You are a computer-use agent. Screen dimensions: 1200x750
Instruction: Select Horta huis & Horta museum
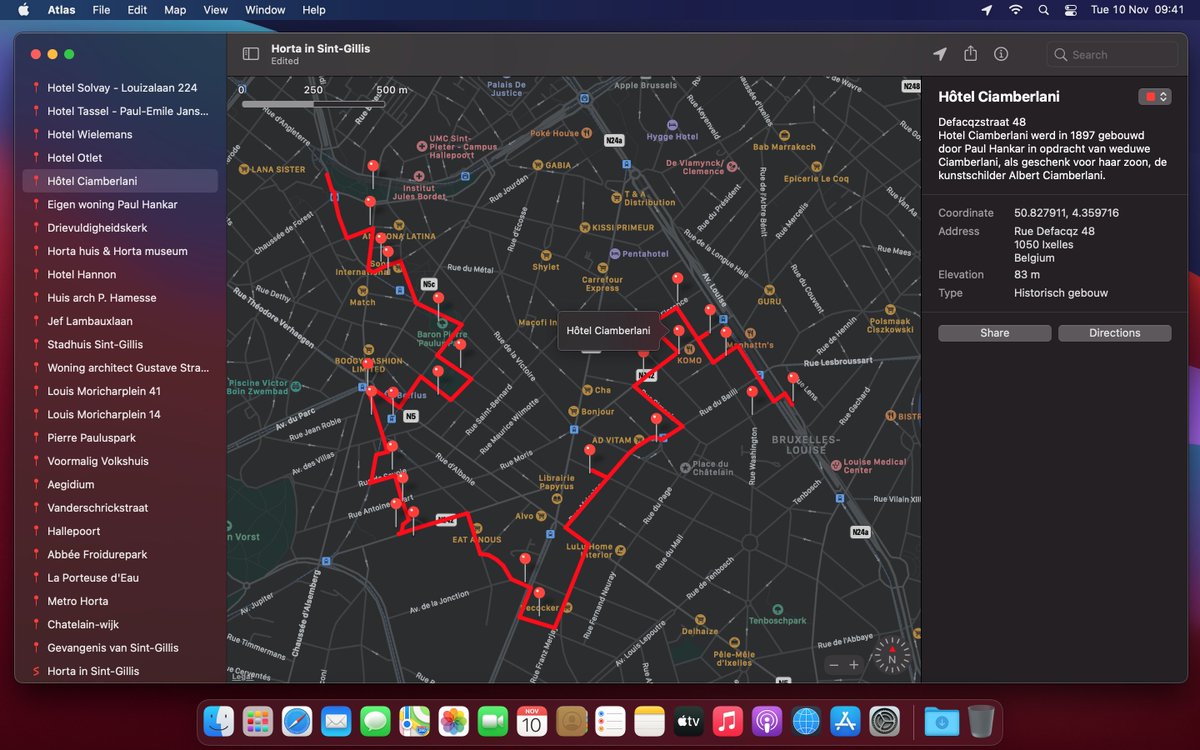120,251
